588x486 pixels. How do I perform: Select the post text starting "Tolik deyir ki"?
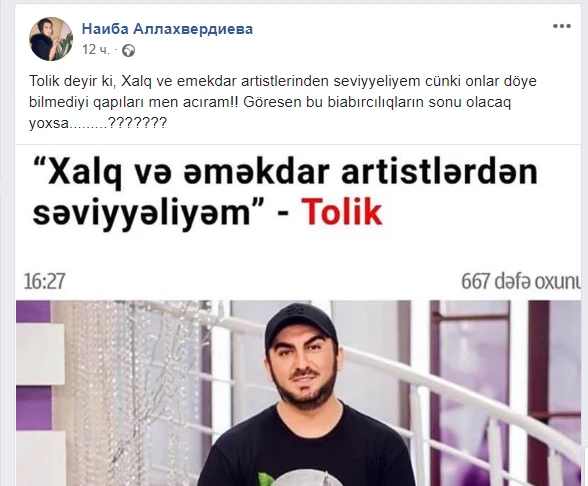[x=283, y=102]
